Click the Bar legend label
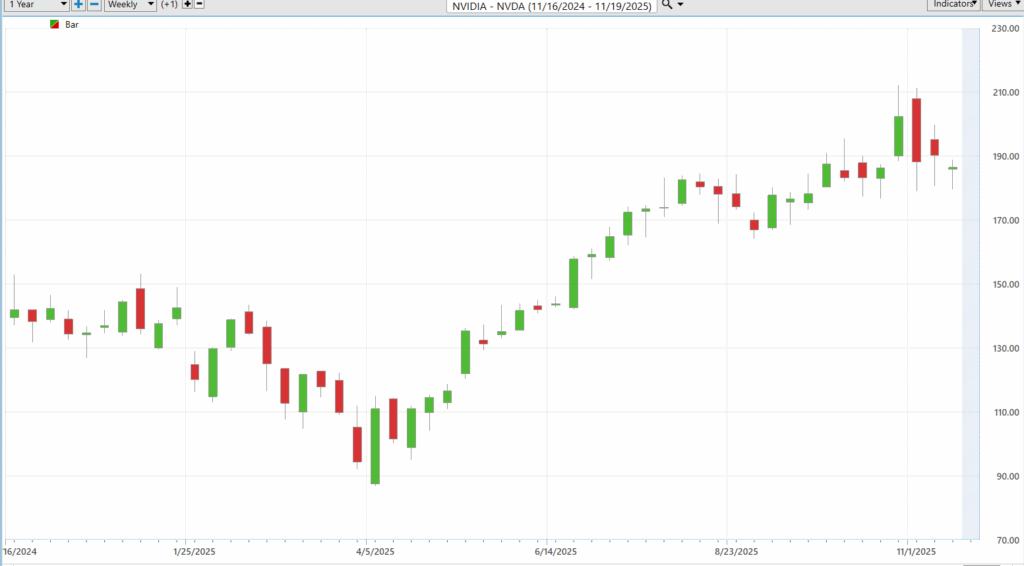 click(x=72, y=25)
